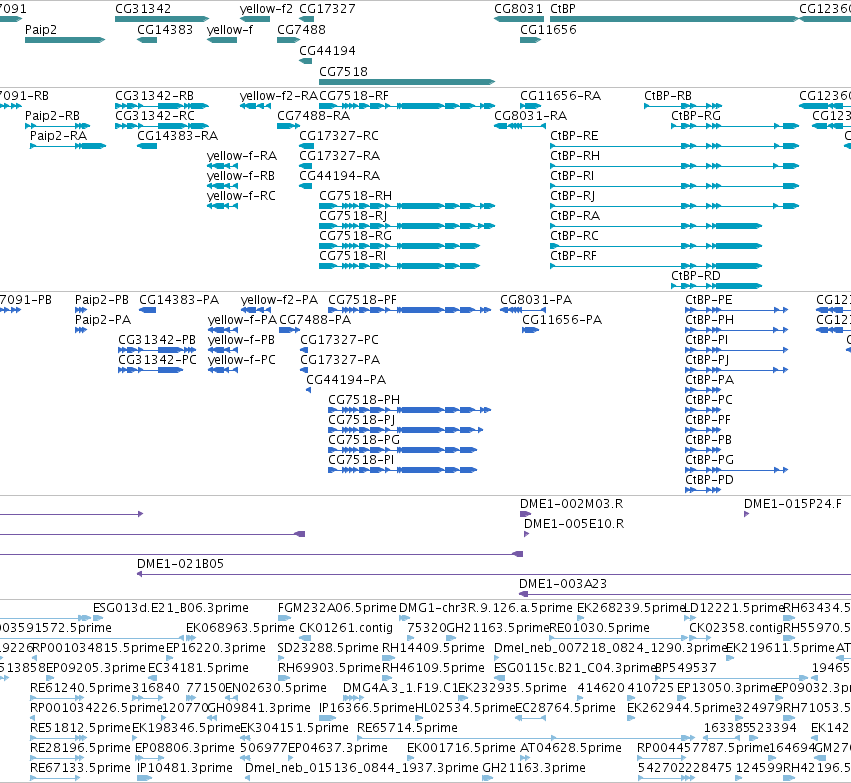Click the yellow-f2 gene label

(266, 9)
